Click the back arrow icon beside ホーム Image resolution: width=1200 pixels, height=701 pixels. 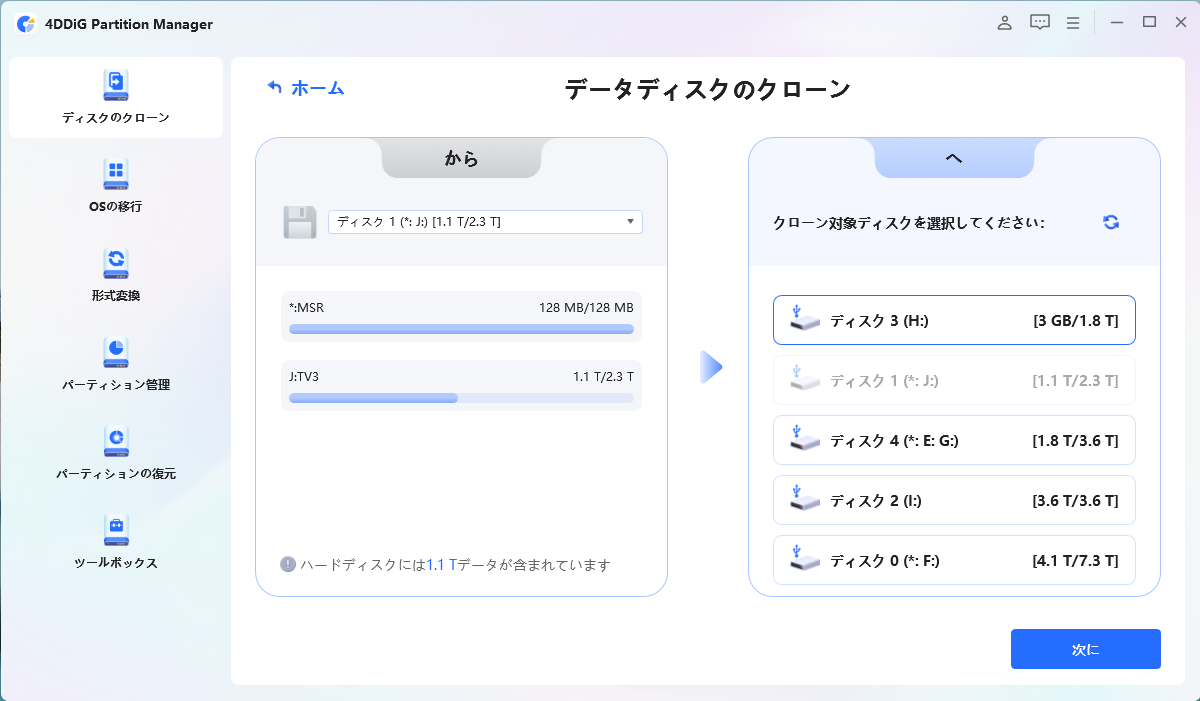(x=275, y=88)
